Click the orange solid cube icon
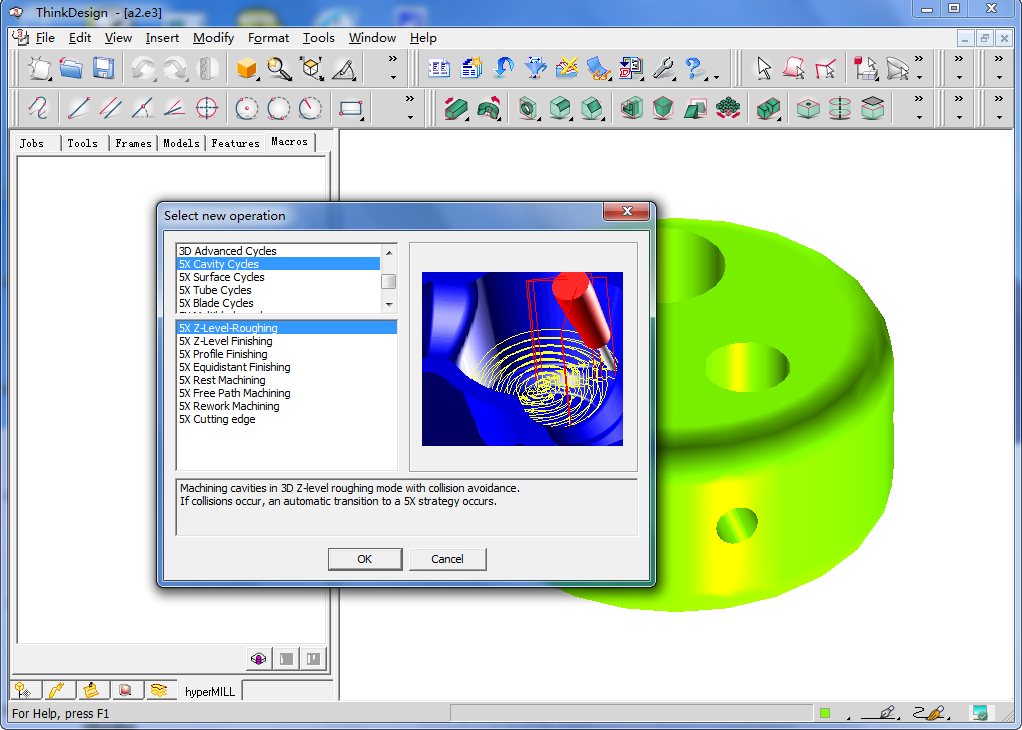The width and height of the screenshot is (1022, 730). [x=246, y=68]
